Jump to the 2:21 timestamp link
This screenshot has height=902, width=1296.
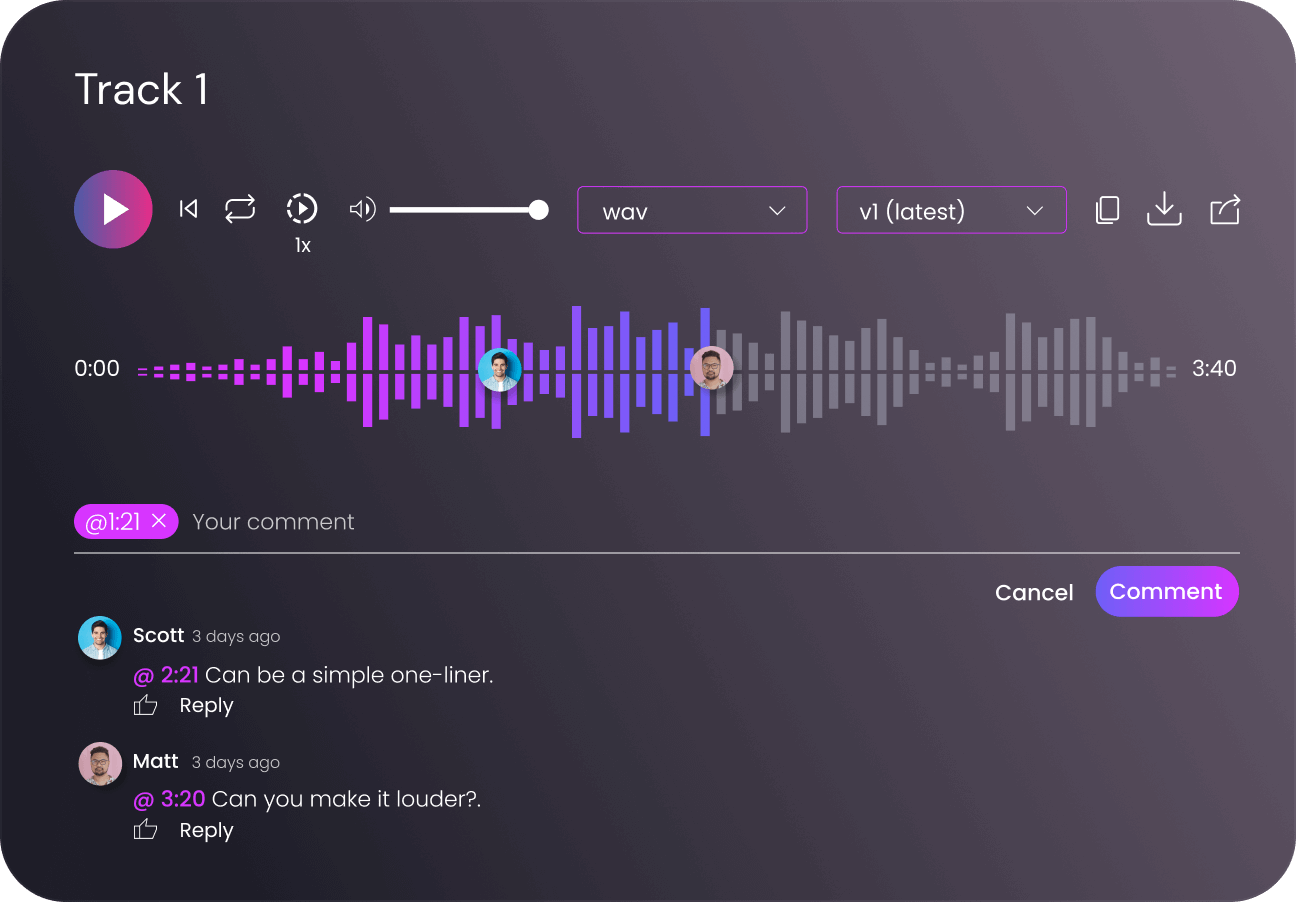166,675
